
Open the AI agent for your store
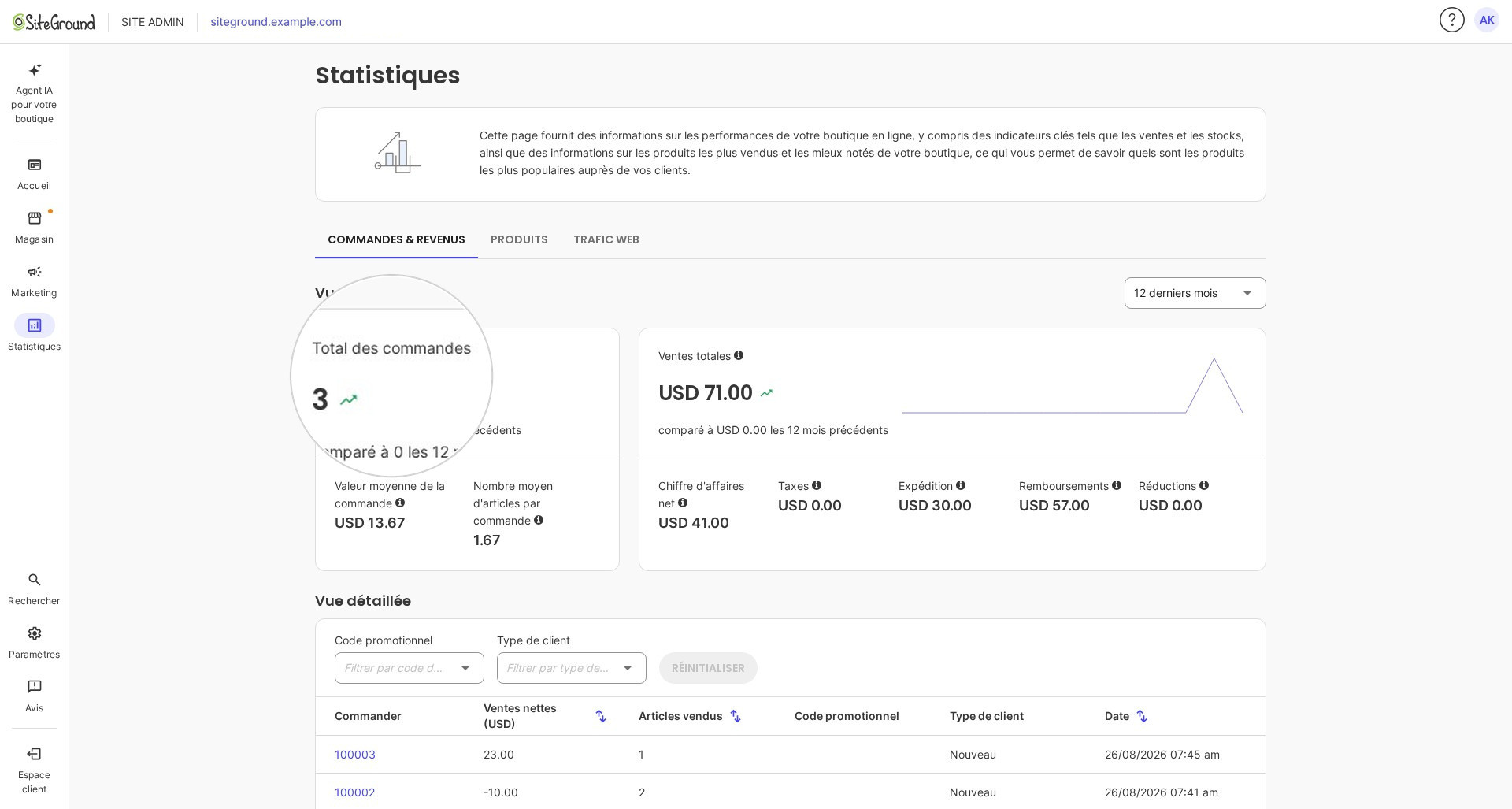point(34,94)
